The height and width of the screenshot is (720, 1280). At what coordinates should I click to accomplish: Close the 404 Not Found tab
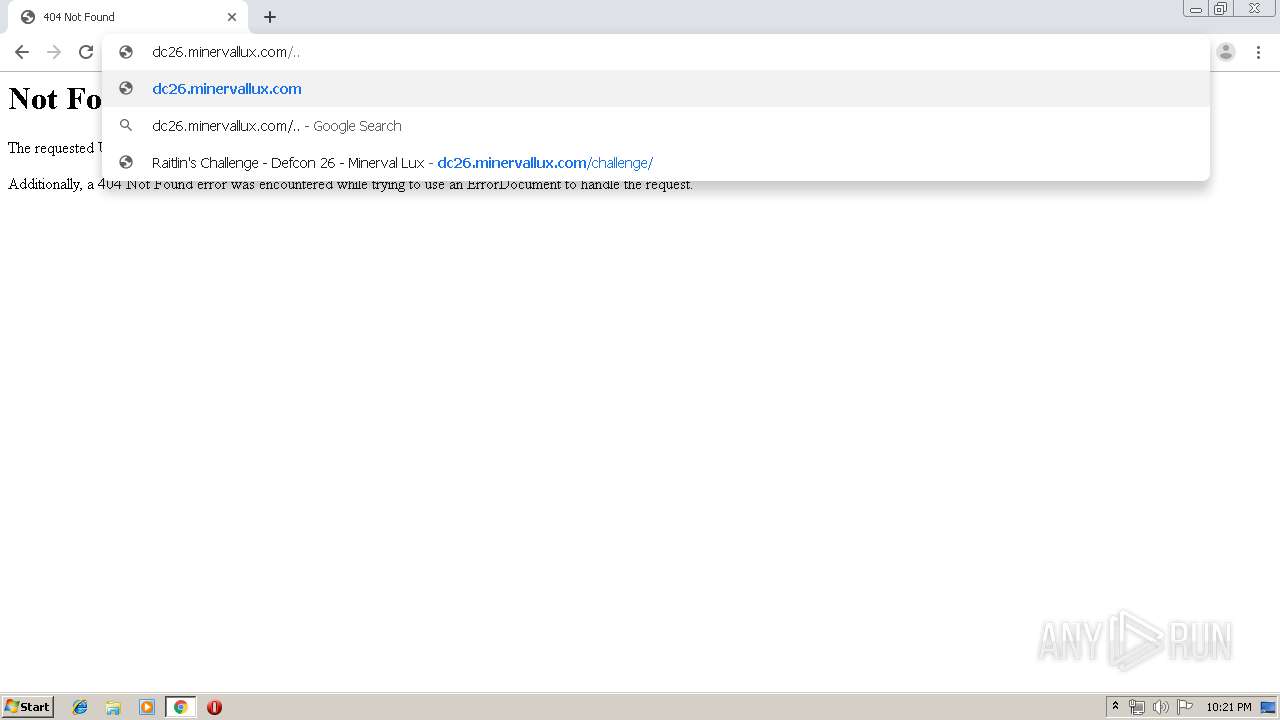pyautogui.click(x=232, y=17)
